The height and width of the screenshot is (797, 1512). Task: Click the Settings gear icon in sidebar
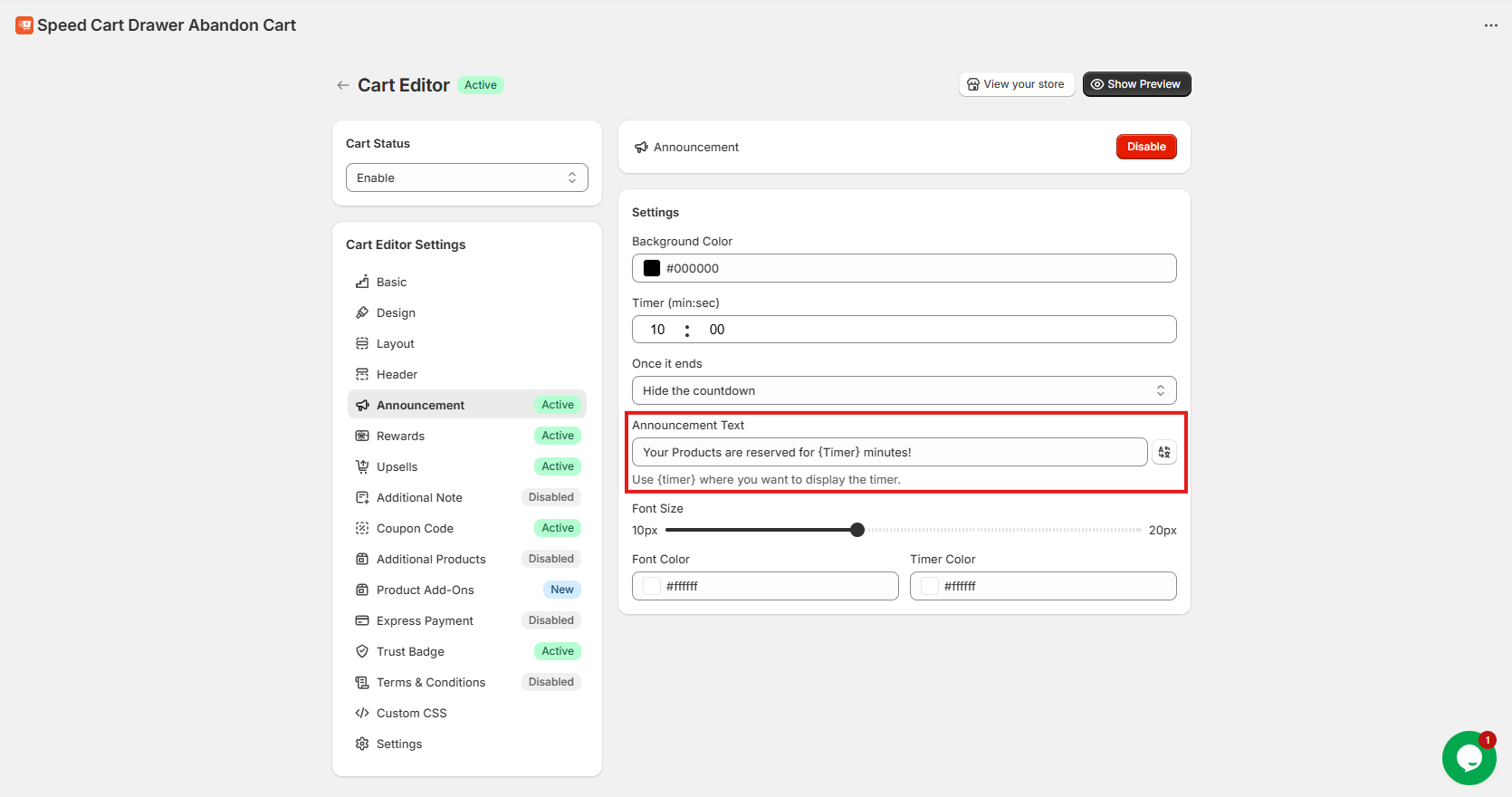362,744
